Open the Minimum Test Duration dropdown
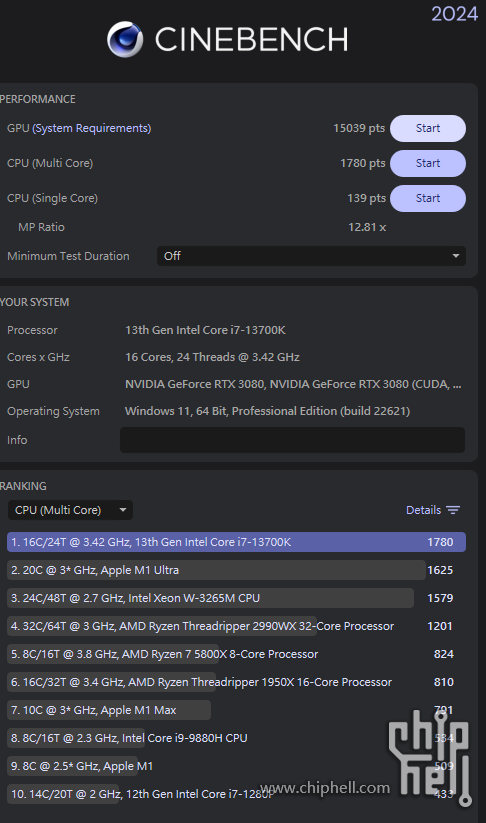 click(x=311, y=256)
